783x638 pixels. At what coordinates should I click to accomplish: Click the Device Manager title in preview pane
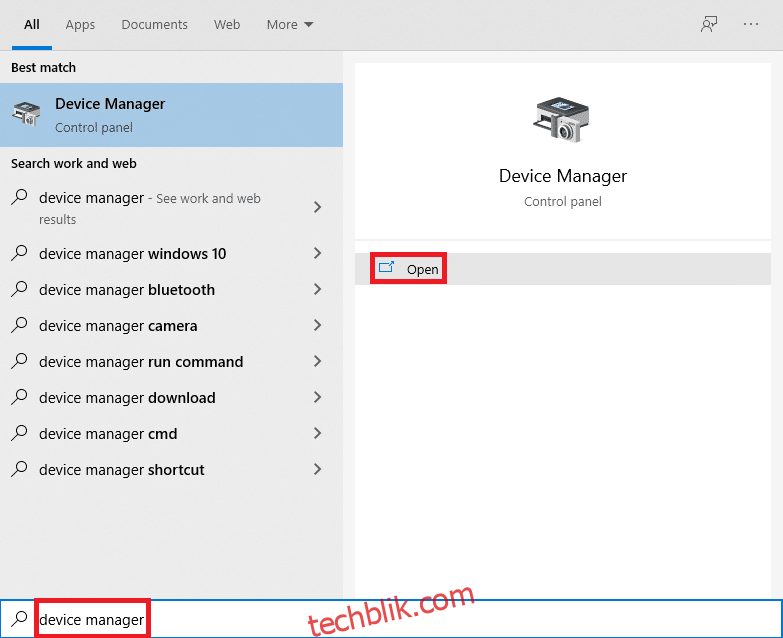pyautogui.click(x=563, y=176)
